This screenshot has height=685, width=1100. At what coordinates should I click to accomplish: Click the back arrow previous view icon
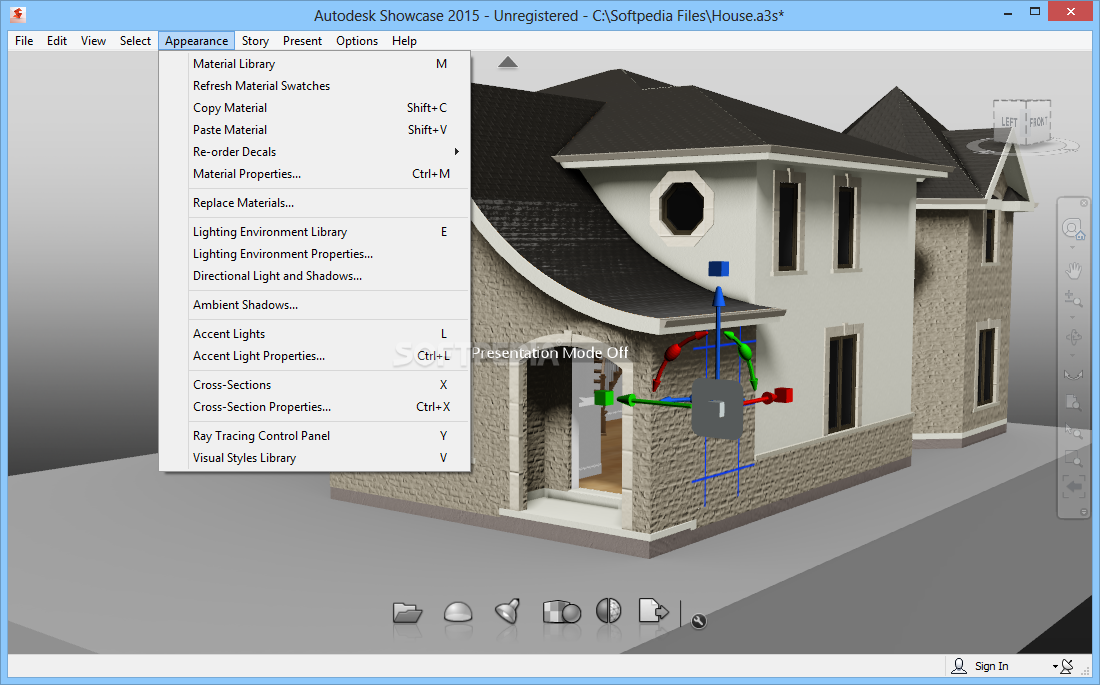click(x=1074, y=486)
